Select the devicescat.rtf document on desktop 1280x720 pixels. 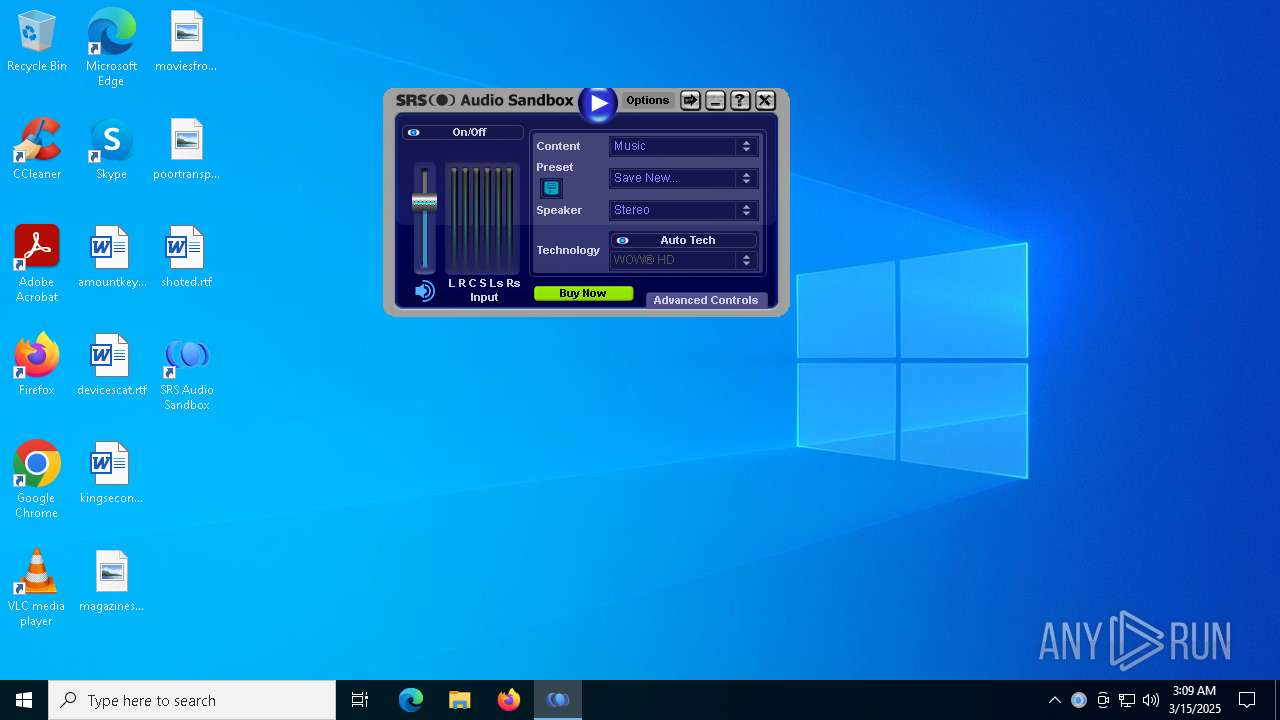coord(111,366)
